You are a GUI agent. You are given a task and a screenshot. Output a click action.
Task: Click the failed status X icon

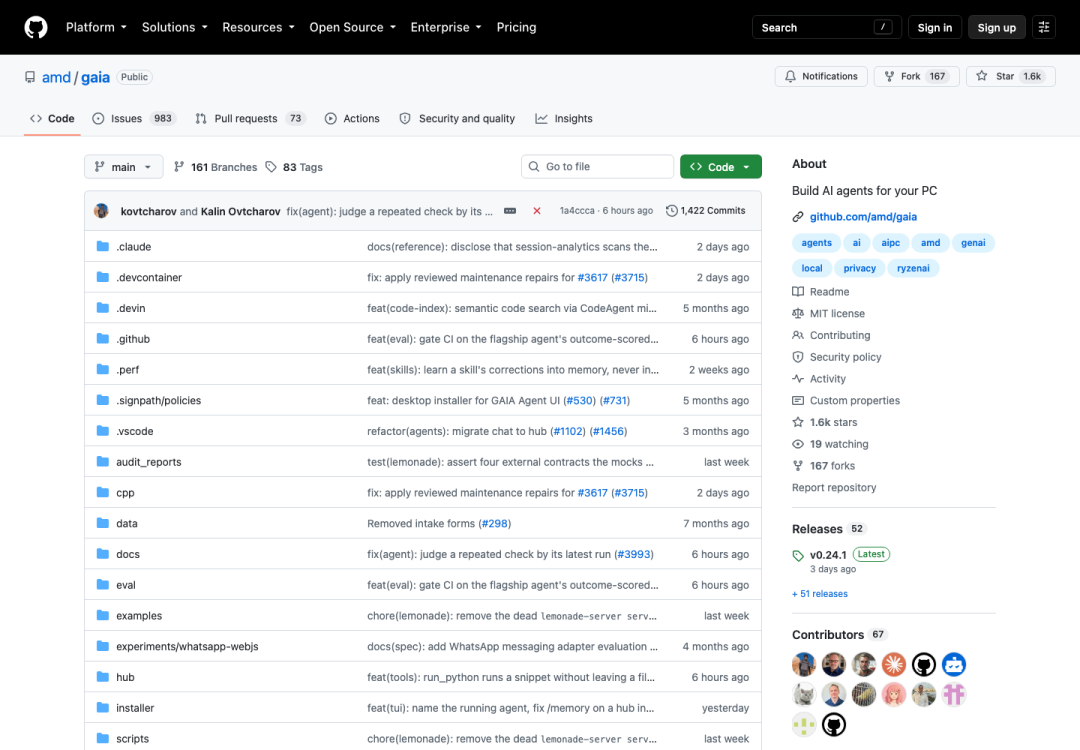point(537,211)
